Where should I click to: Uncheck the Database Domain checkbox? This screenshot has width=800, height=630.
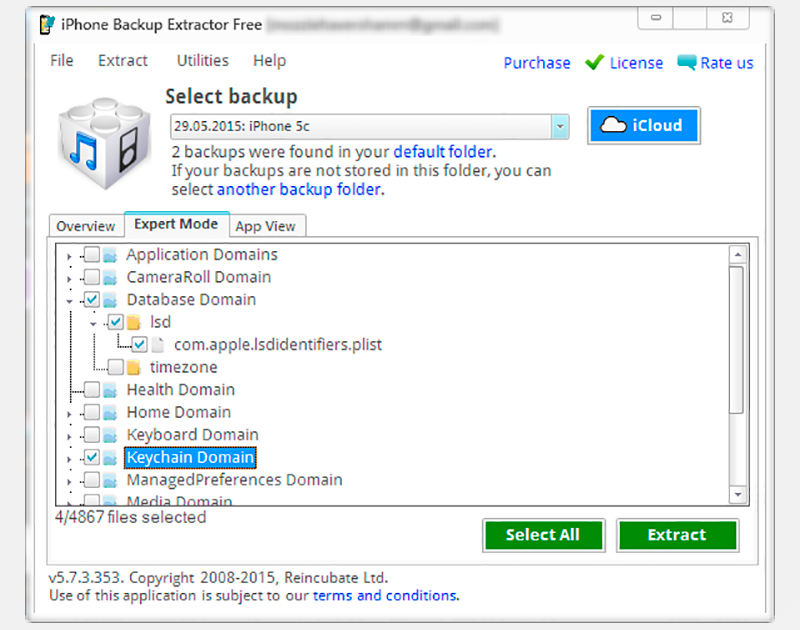pos(92,299)
